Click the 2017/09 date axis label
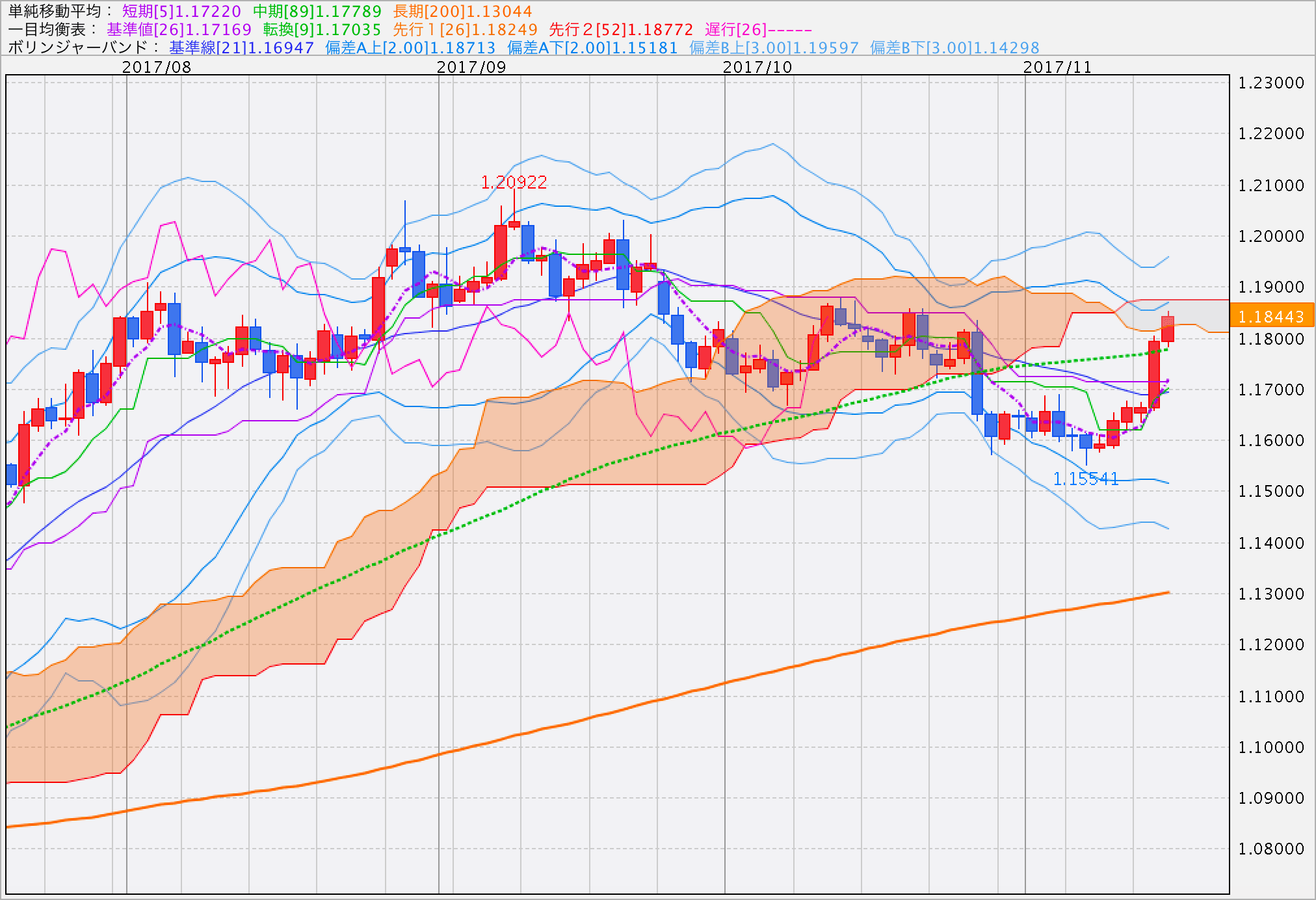This screenshot has height=900, width=1316. [471, 67]
